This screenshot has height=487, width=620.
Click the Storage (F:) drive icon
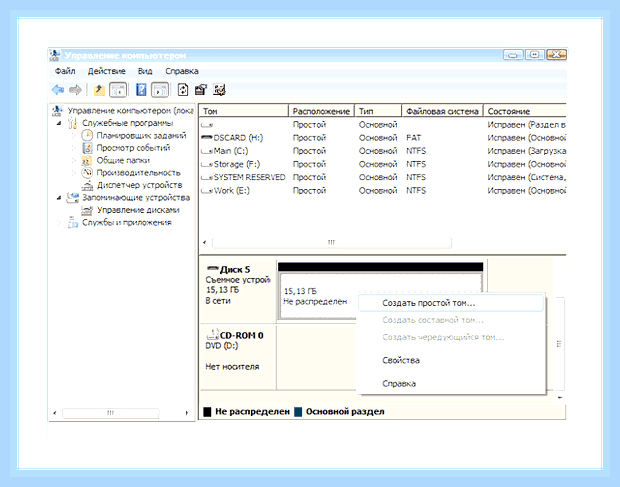(x=207, y=164)
